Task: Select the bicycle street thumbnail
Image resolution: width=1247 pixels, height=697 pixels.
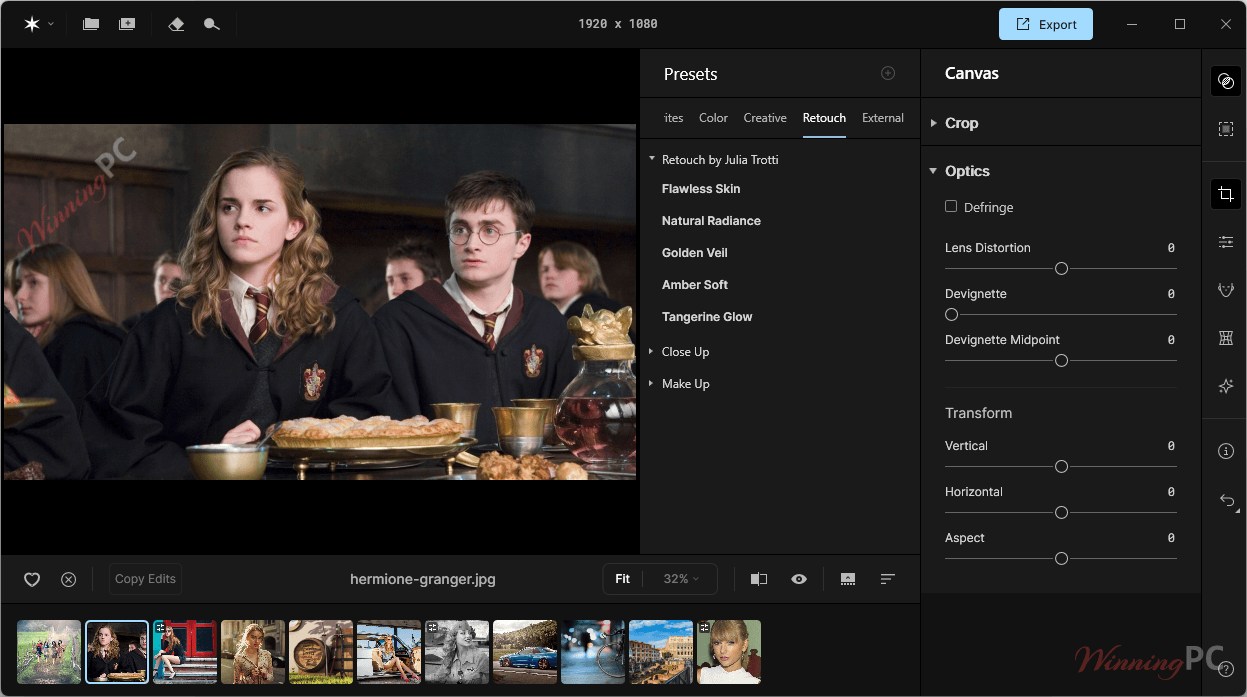Action: click(593, 652)
